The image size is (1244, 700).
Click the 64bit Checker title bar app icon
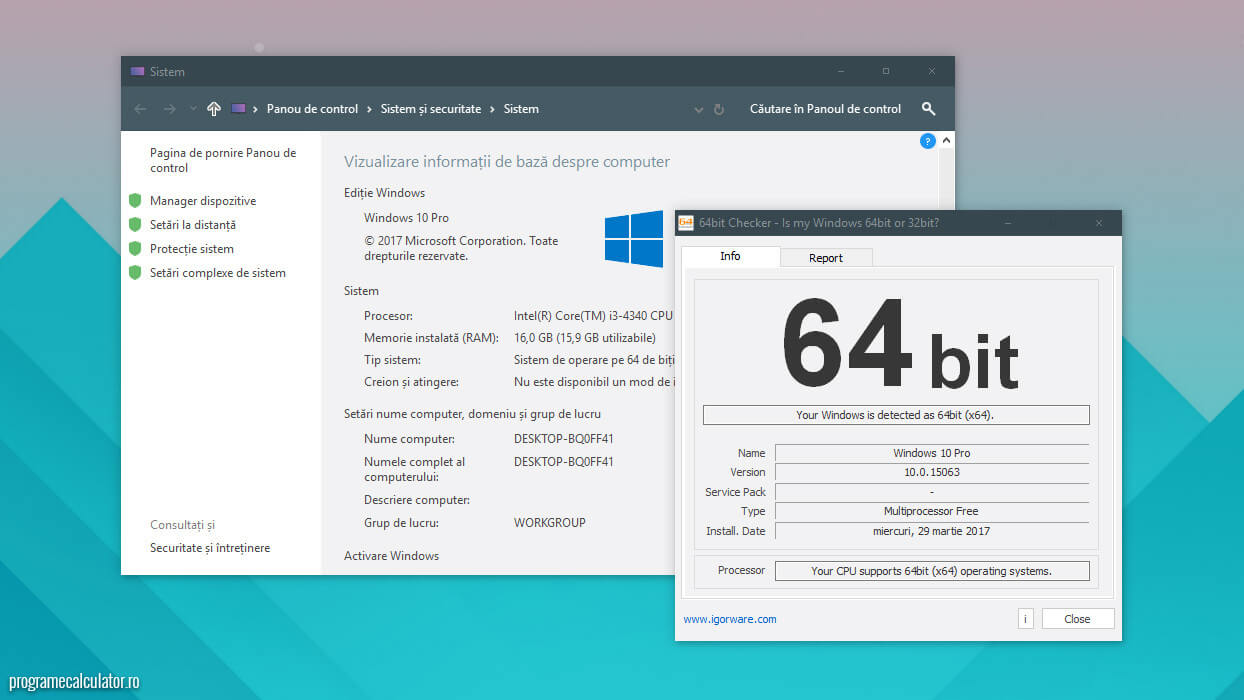[x=686, y=223]
